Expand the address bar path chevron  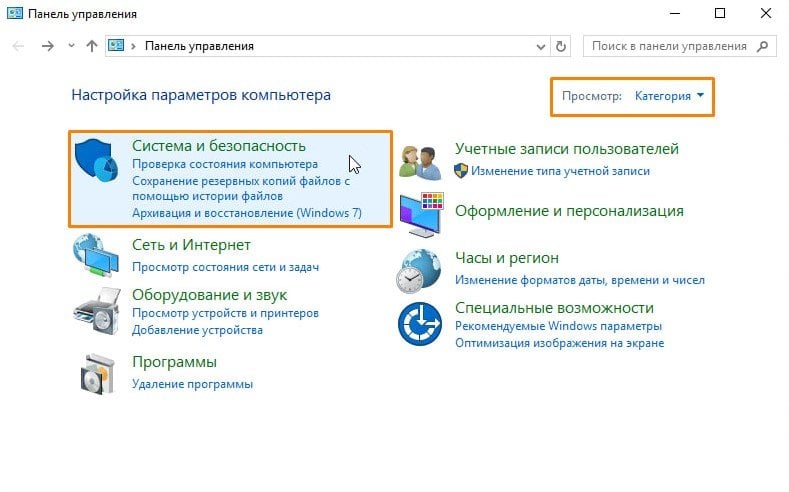tap(133, 46)
